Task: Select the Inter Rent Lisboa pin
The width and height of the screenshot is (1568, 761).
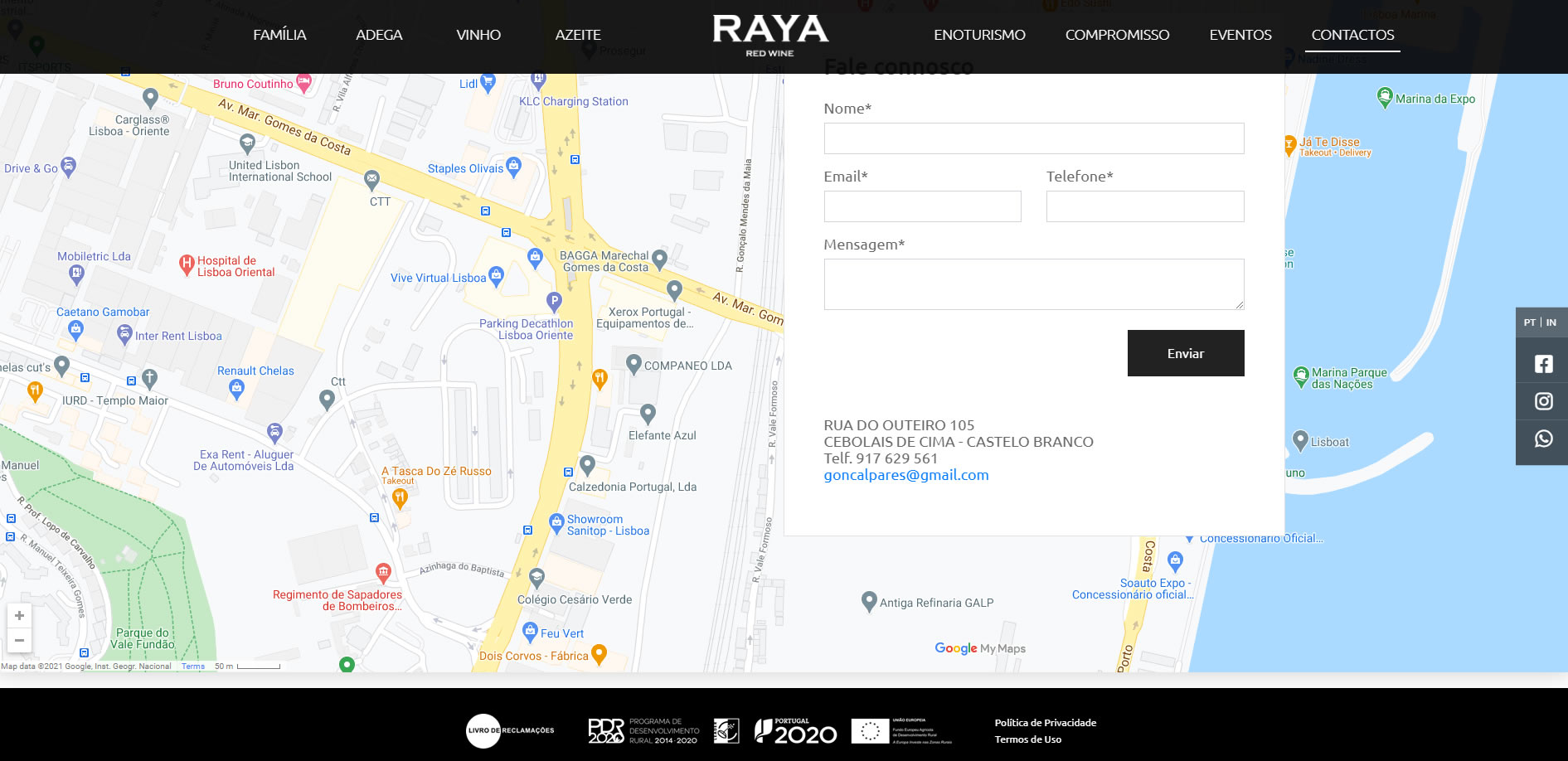Action: coord(124,335)
